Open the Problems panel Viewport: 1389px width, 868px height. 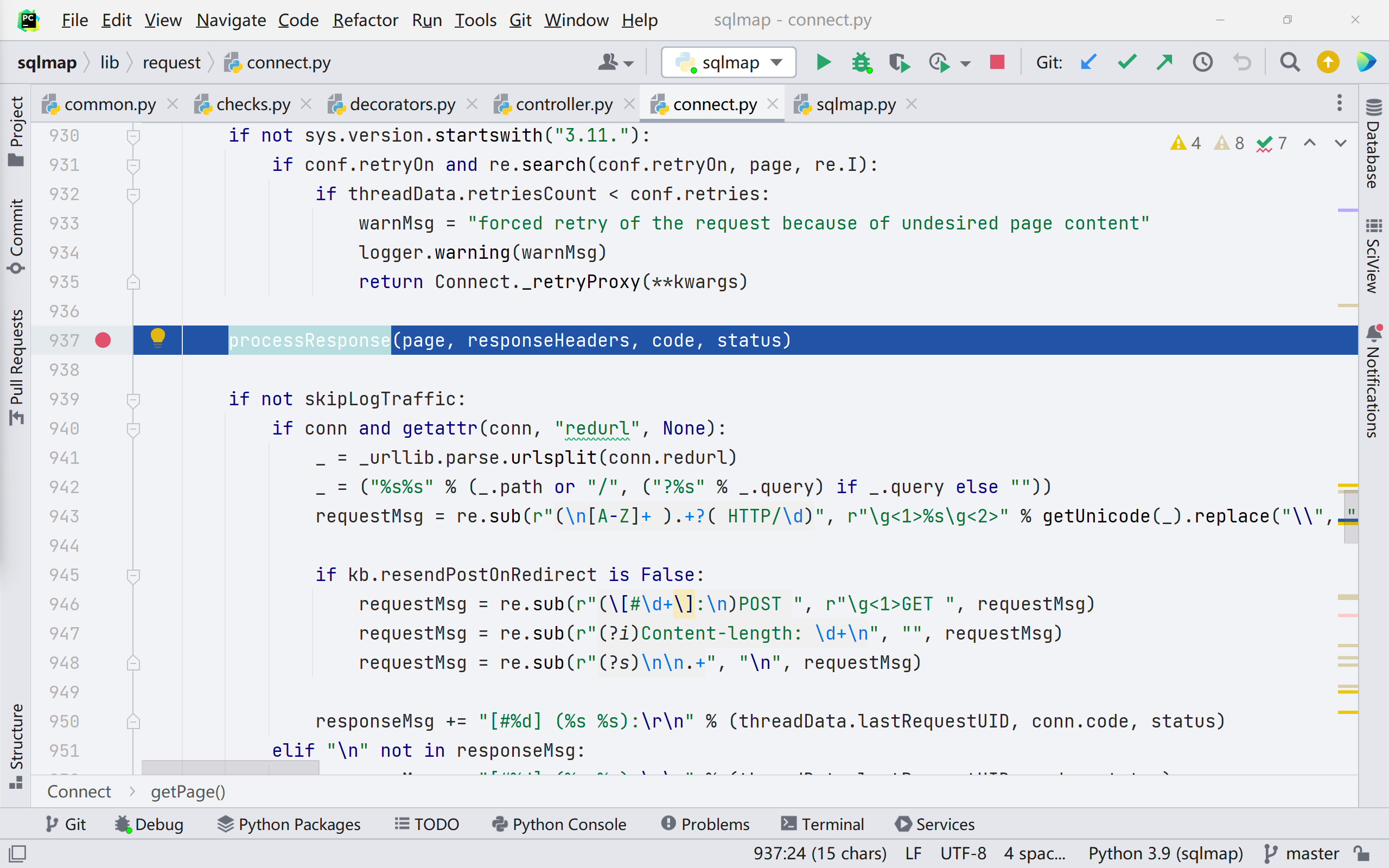pyautogui.click(x=705, y=825)
